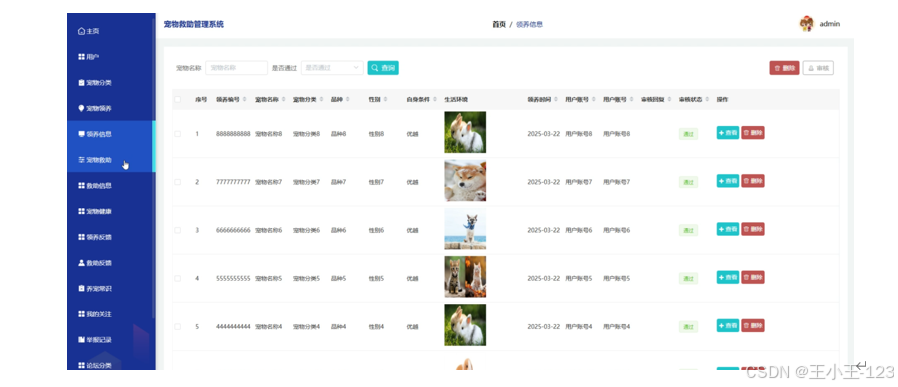Sort by 审核回复 column arrows

click(x=669, y=100)
